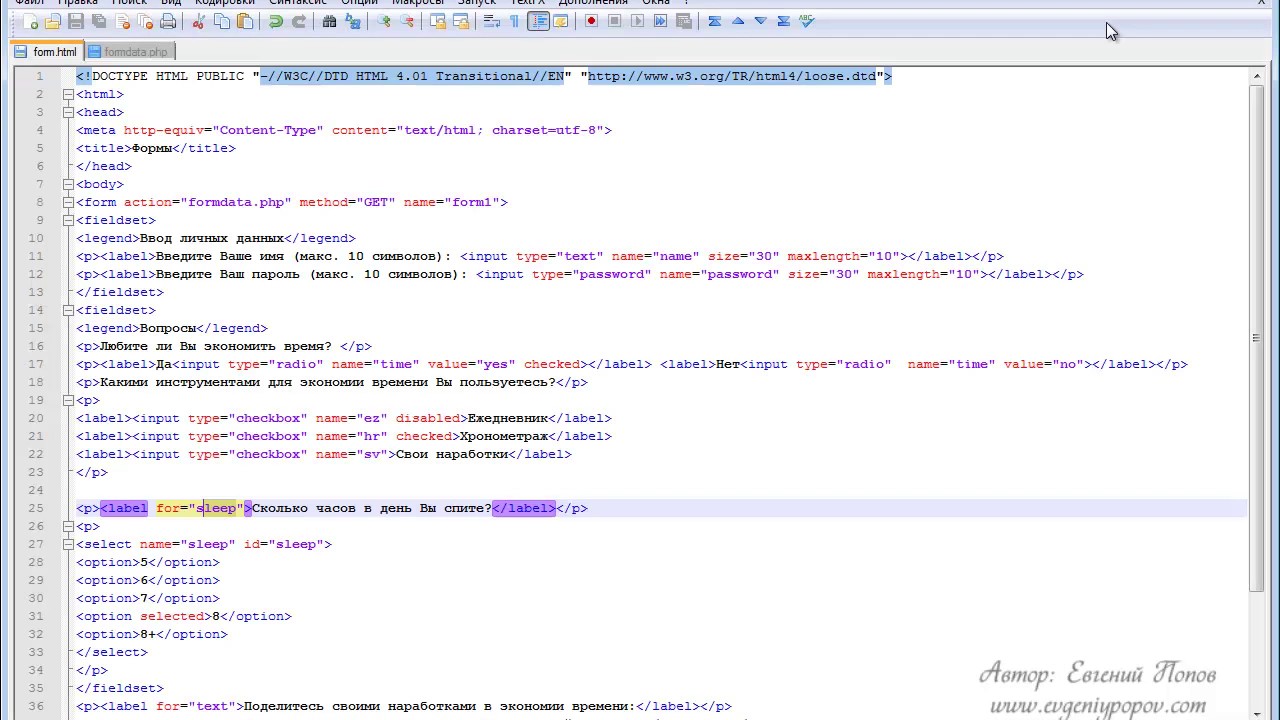Open the Кодировки menu
Image resolution: width=1280 pixels, height=720 pixels.
[x=223, y=3]
